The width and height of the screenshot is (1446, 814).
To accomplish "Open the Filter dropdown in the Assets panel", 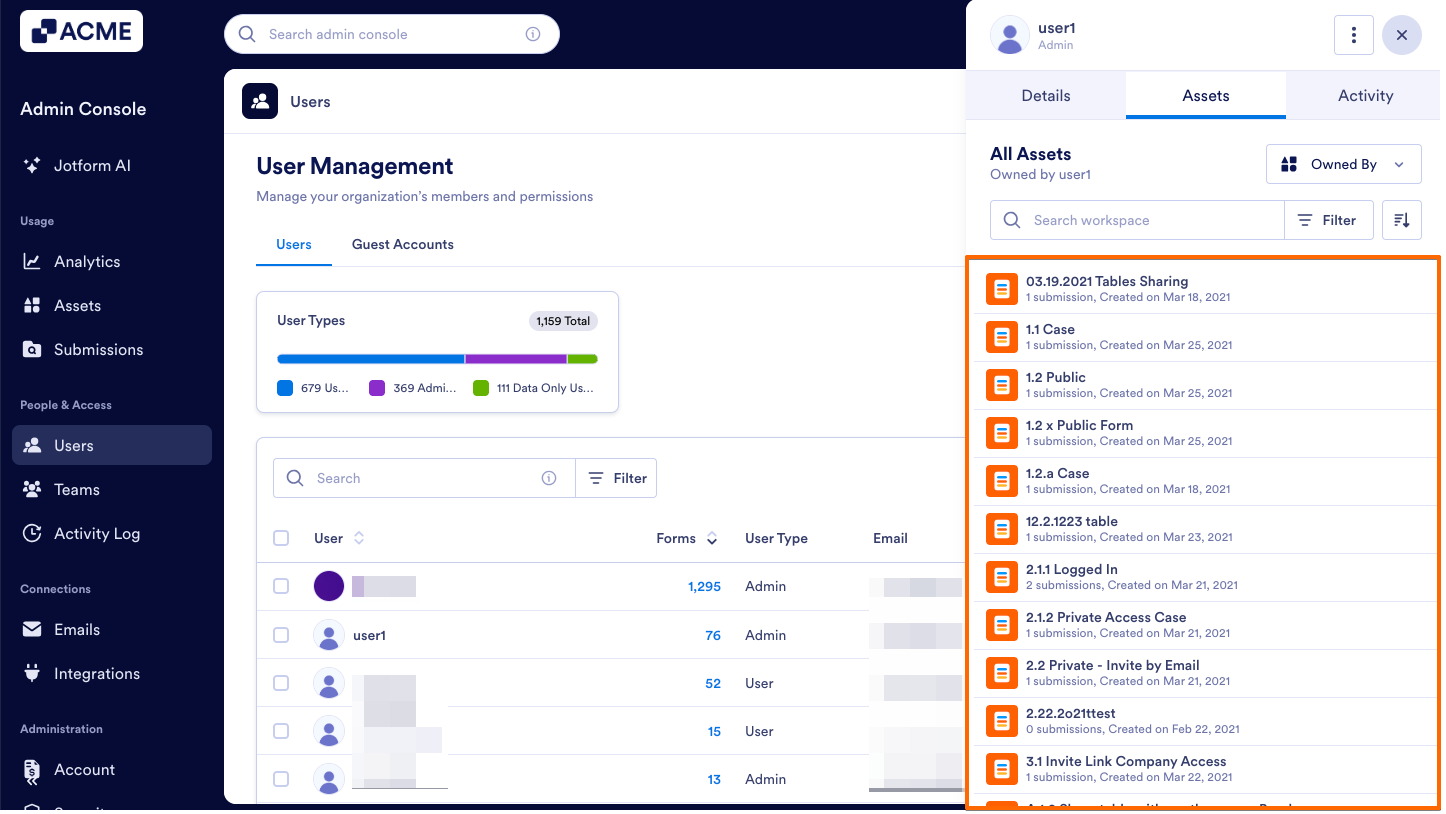I will click(1328, 219).
